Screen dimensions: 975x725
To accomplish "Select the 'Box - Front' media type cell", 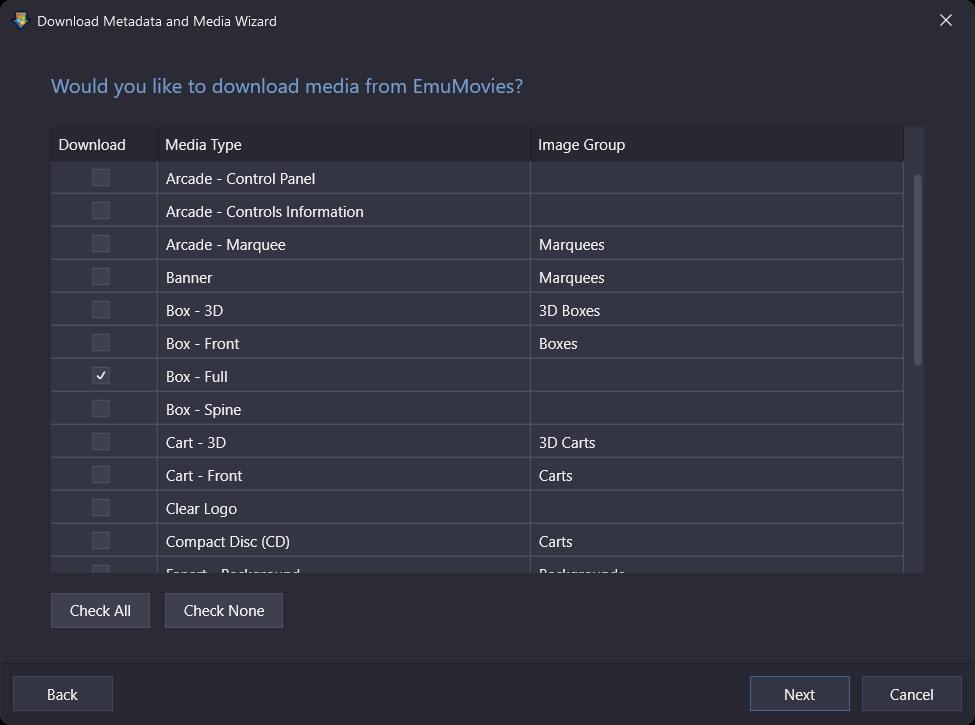I will tap(344, 343).
